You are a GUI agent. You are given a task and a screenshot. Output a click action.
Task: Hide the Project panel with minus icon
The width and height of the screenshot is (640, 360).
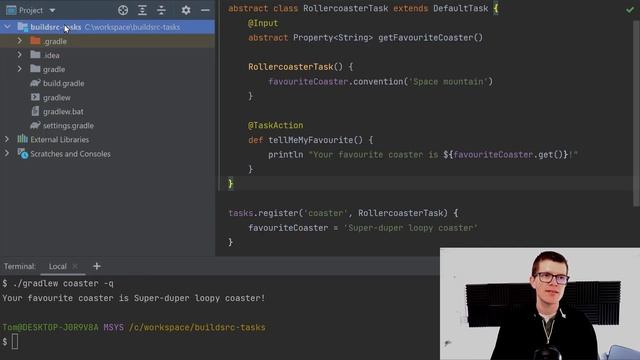coord(205,10)
